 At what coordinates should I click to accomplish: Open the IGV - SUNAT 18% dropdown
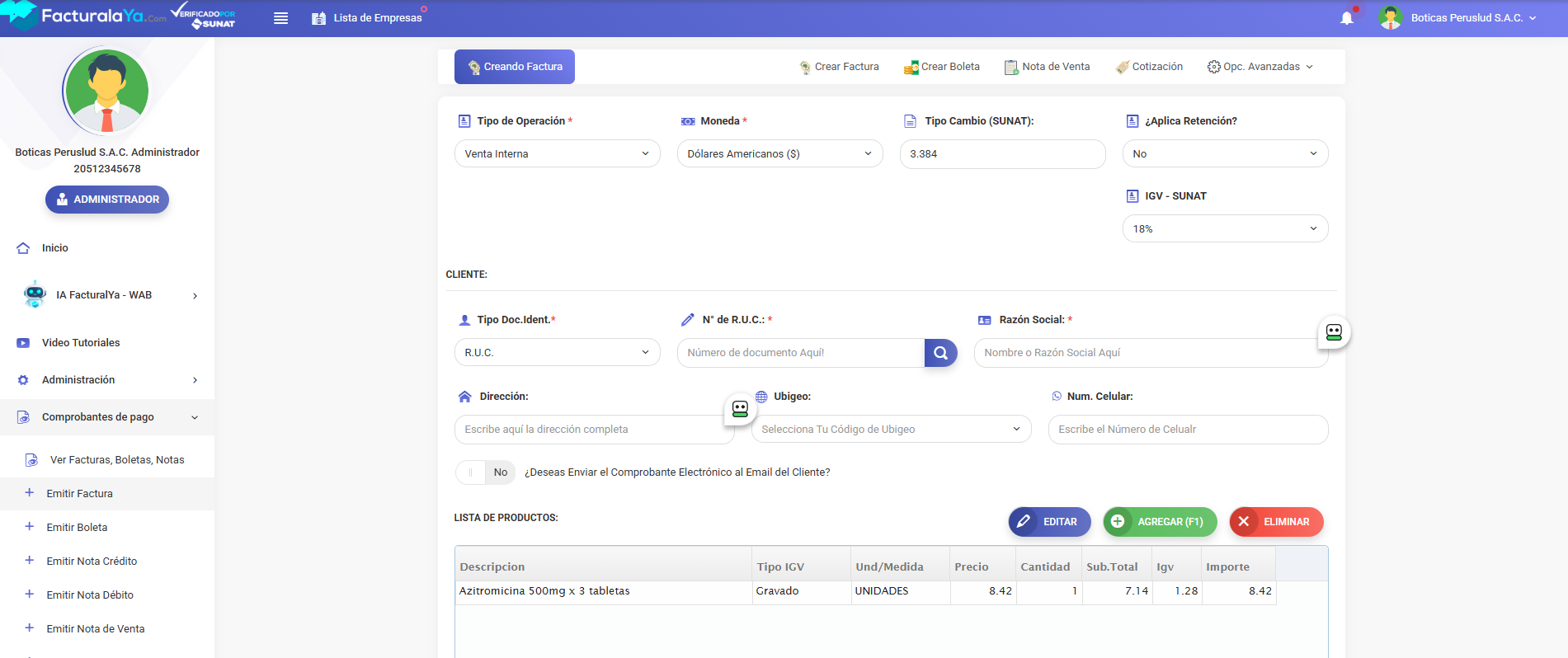coord(1226,229)
